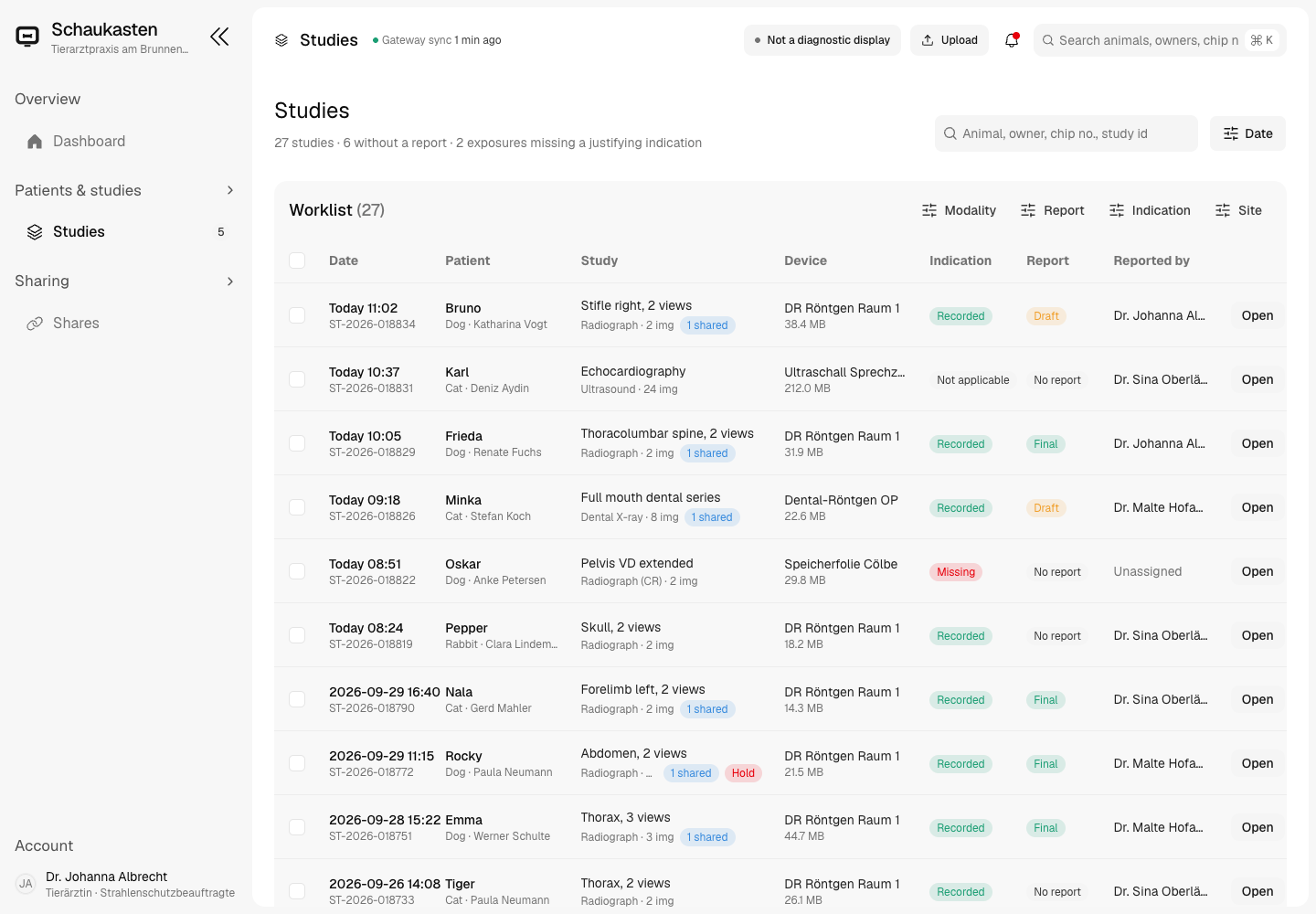Open Shares page
Viewport: 1316px width, 914px height.
125,324
